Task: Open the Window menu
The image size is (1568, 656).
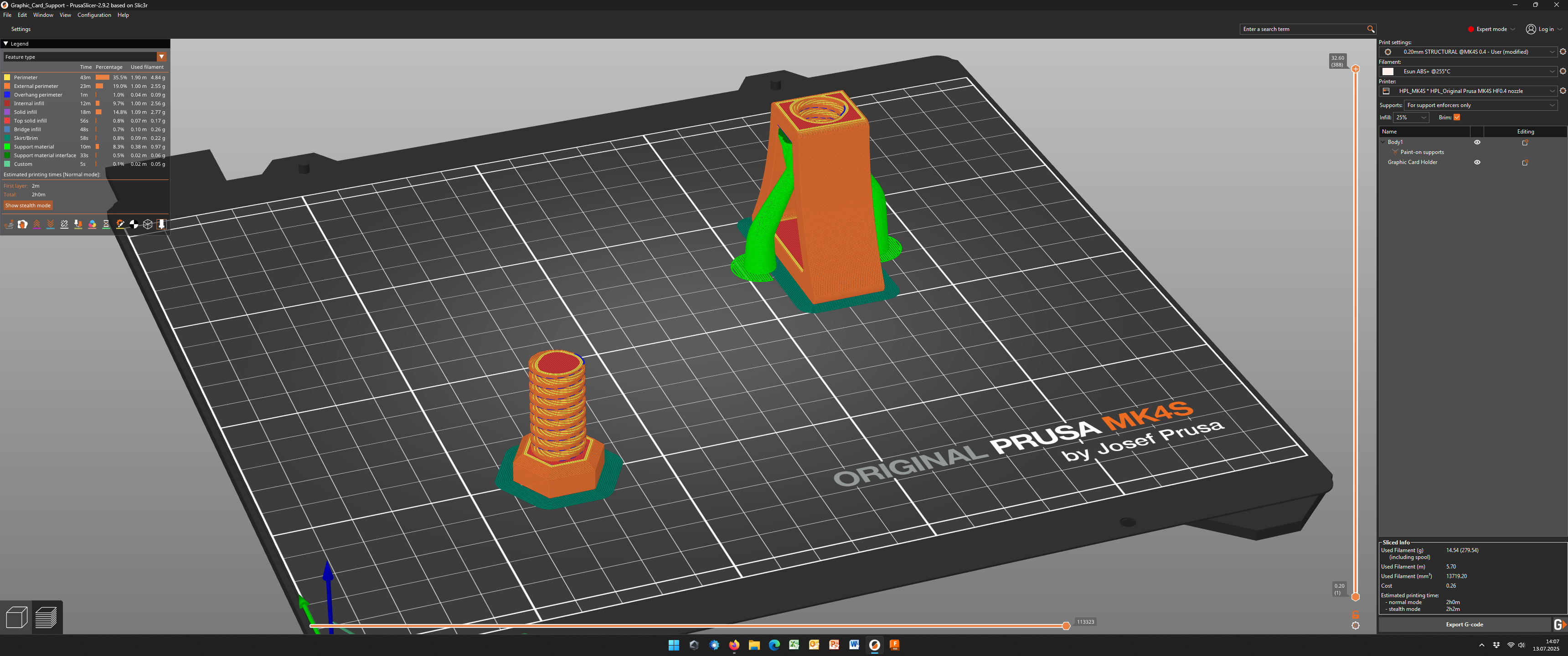Action: [x=42, y=15]
